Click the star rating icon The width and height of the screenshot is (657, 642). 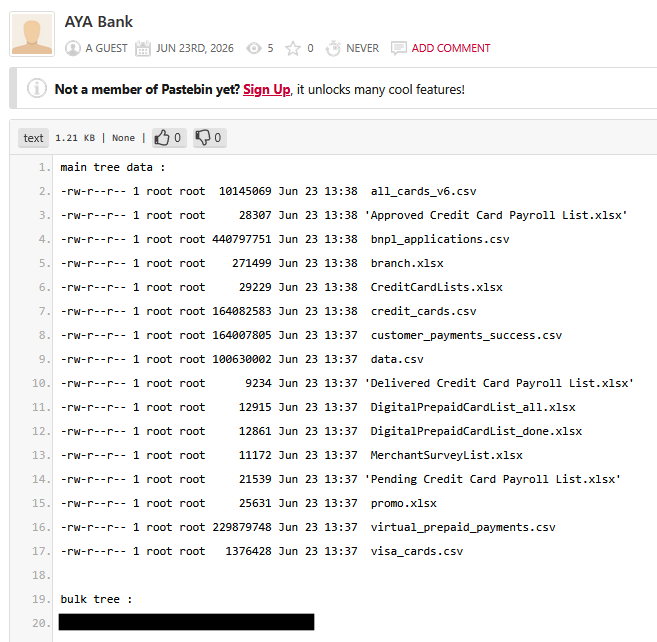coord(293,49)
